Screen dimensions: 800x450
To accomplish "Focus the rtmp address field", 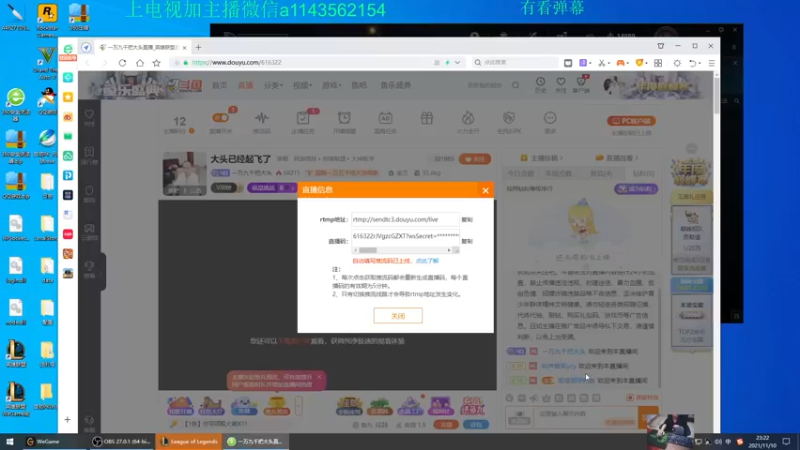I will pyautogui.click(x=405, y=219).
